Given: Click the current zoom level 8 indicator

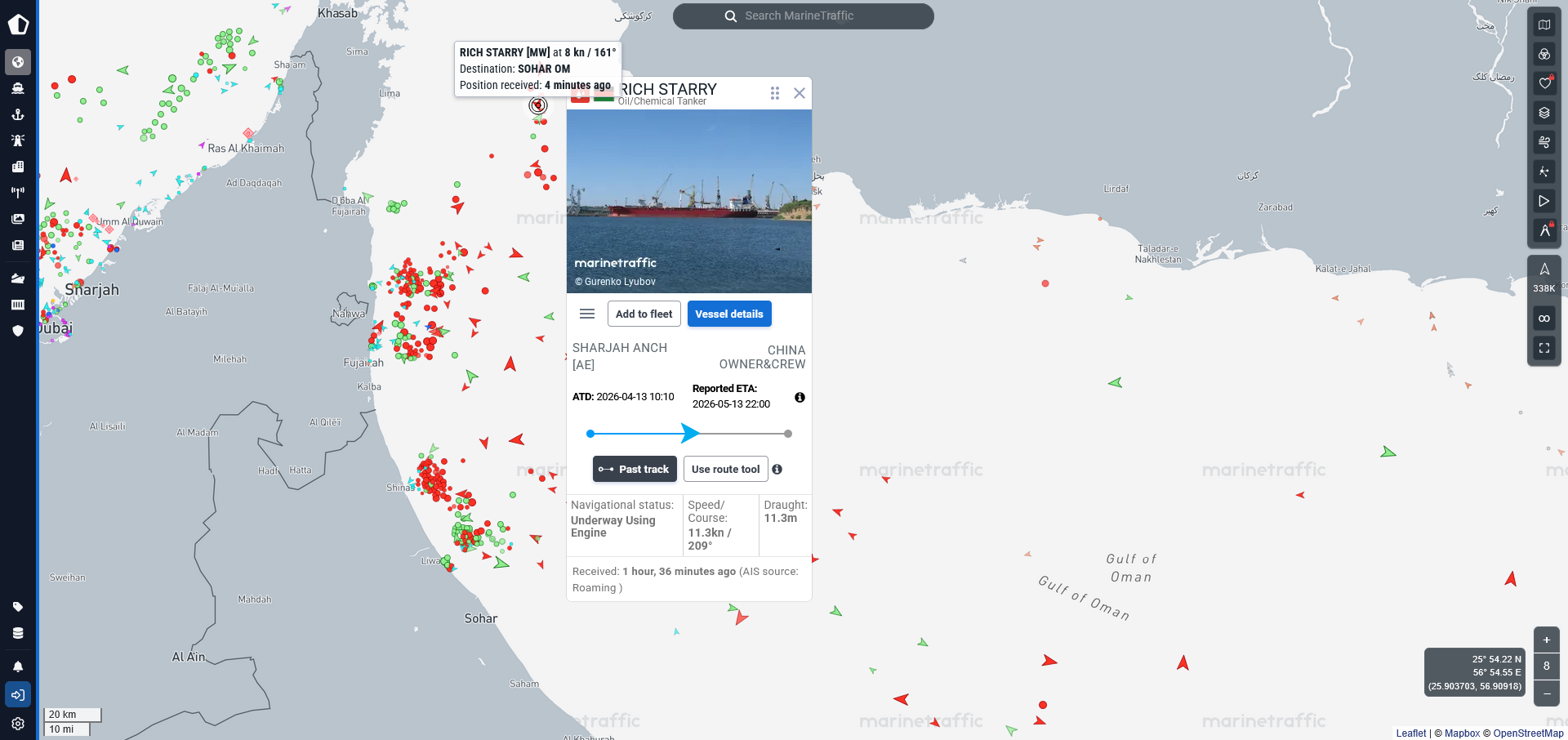Looking at the screenshot, I should click(1547, 666).
